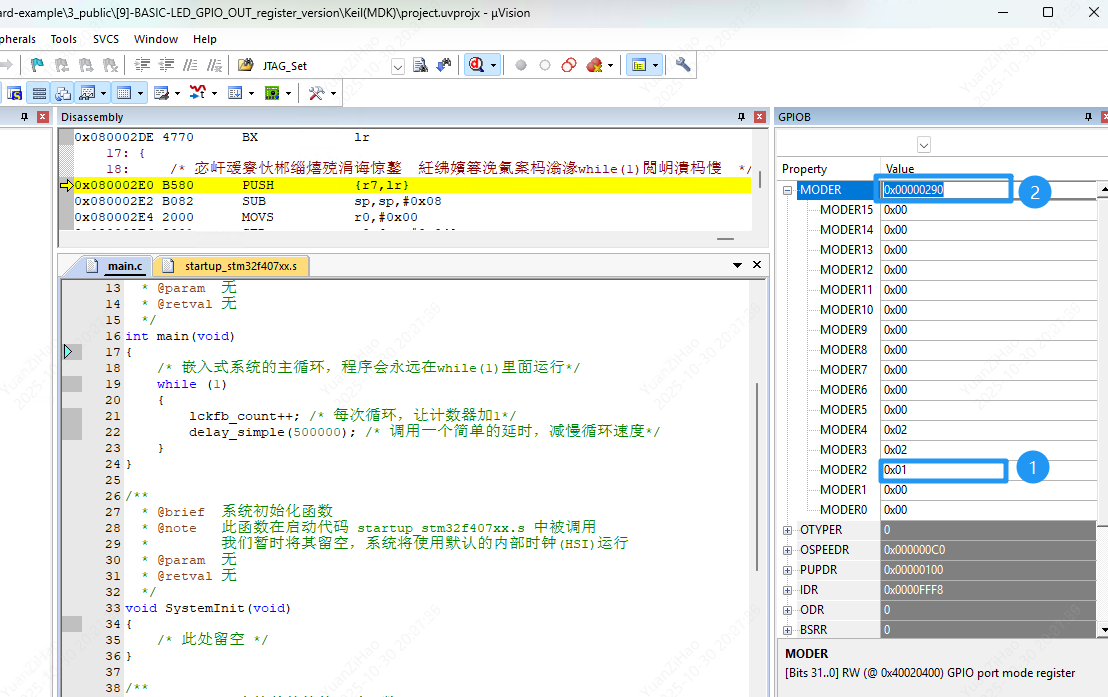The height and width of the screenshot is (697, 1108).
Task: Open the Window menu
Action: [156, 39]
